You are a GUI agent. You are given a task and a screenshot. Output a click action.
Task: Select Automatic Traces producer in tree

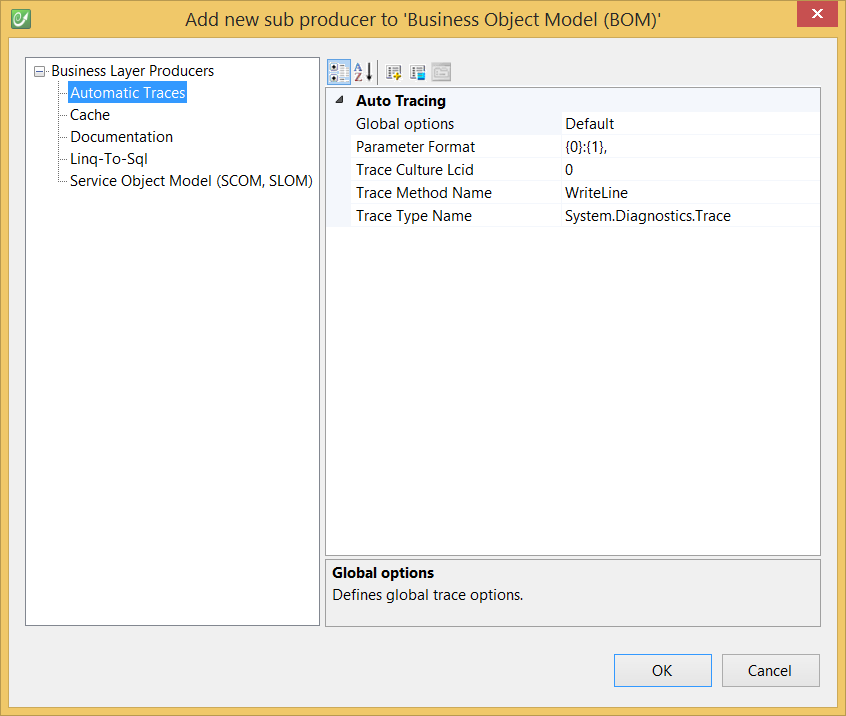point(127,93)
